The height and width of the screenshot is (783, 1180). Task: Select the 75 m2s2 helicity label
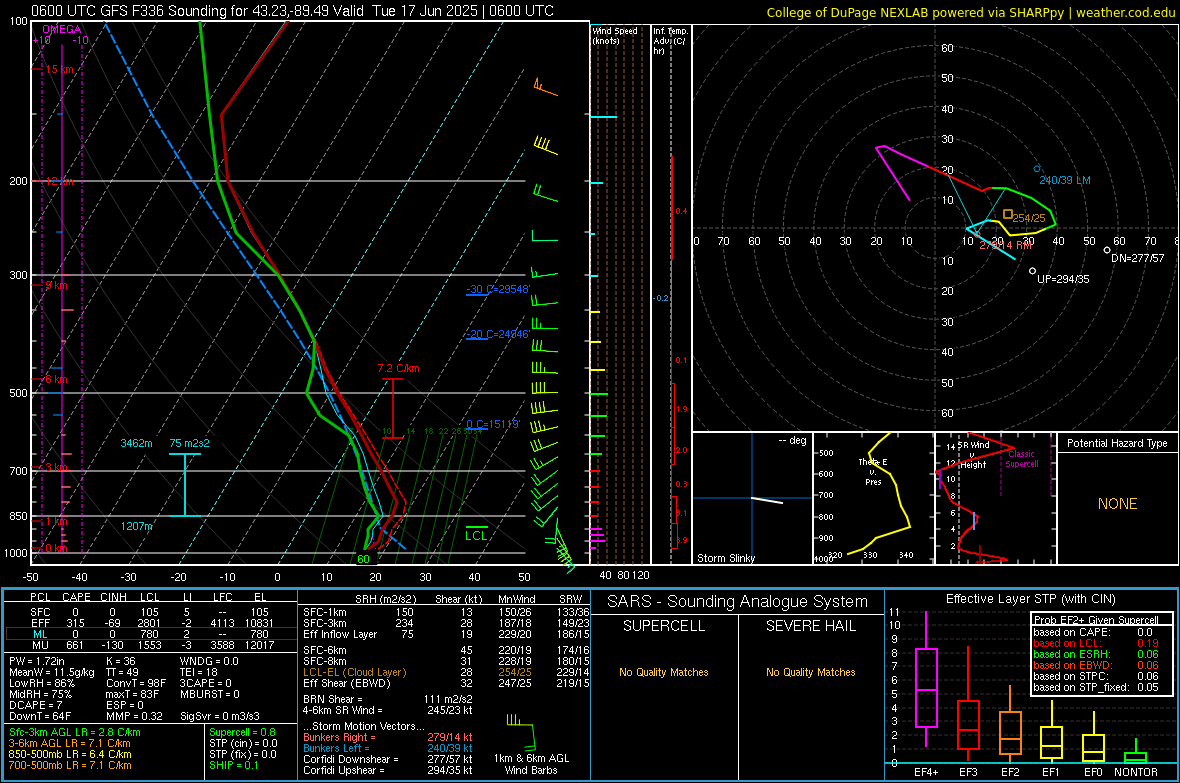189,443
